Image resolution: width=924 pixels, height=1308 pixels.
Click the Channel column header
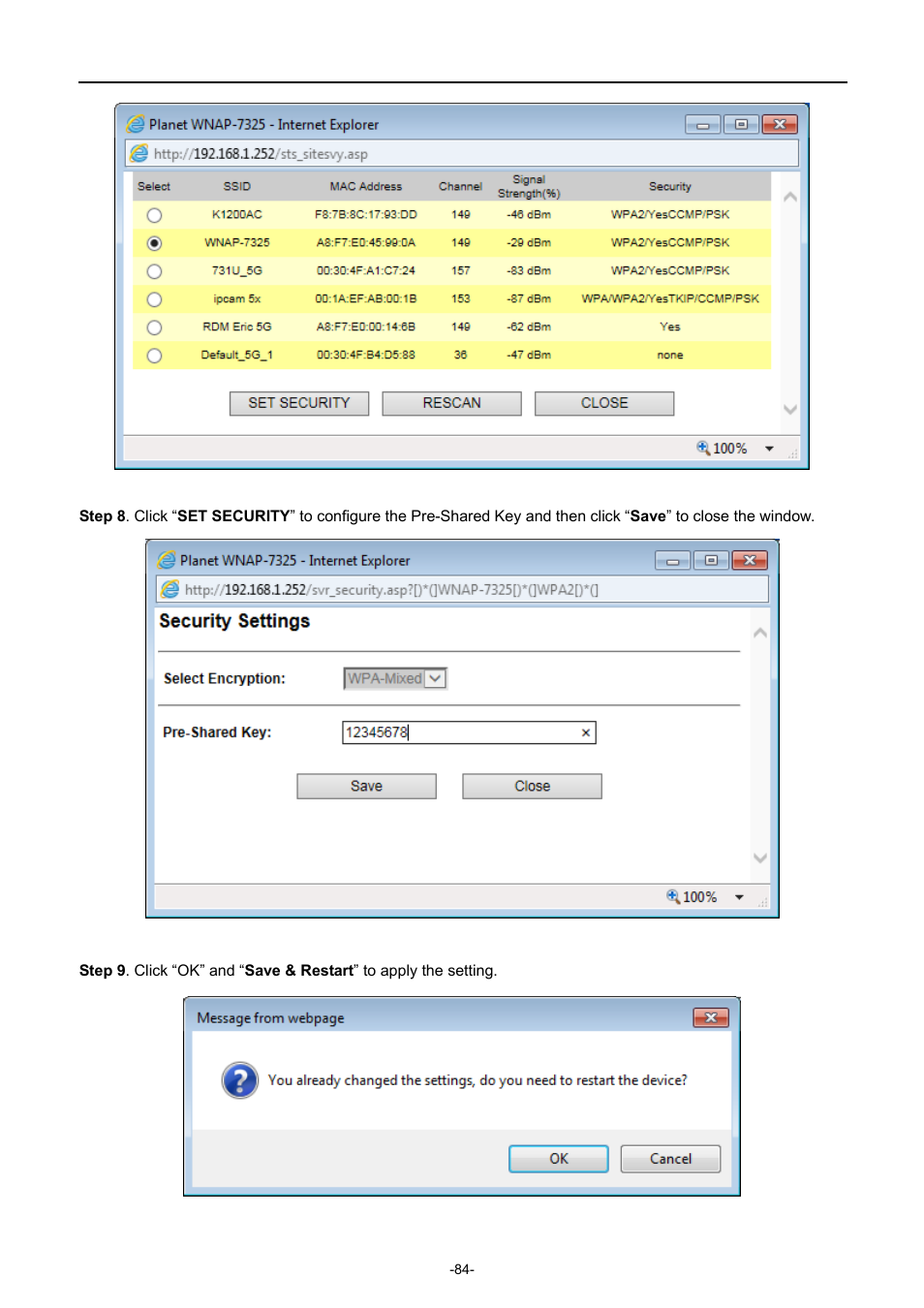click(460, 187)
